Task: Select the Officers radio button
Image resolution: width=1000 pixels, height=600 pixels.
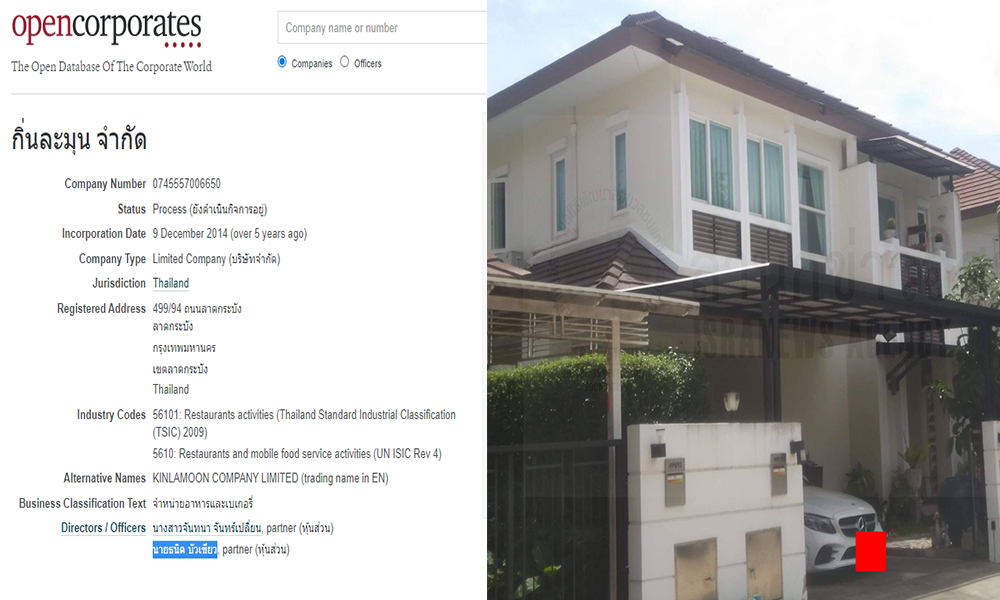Action: (344, 62)
